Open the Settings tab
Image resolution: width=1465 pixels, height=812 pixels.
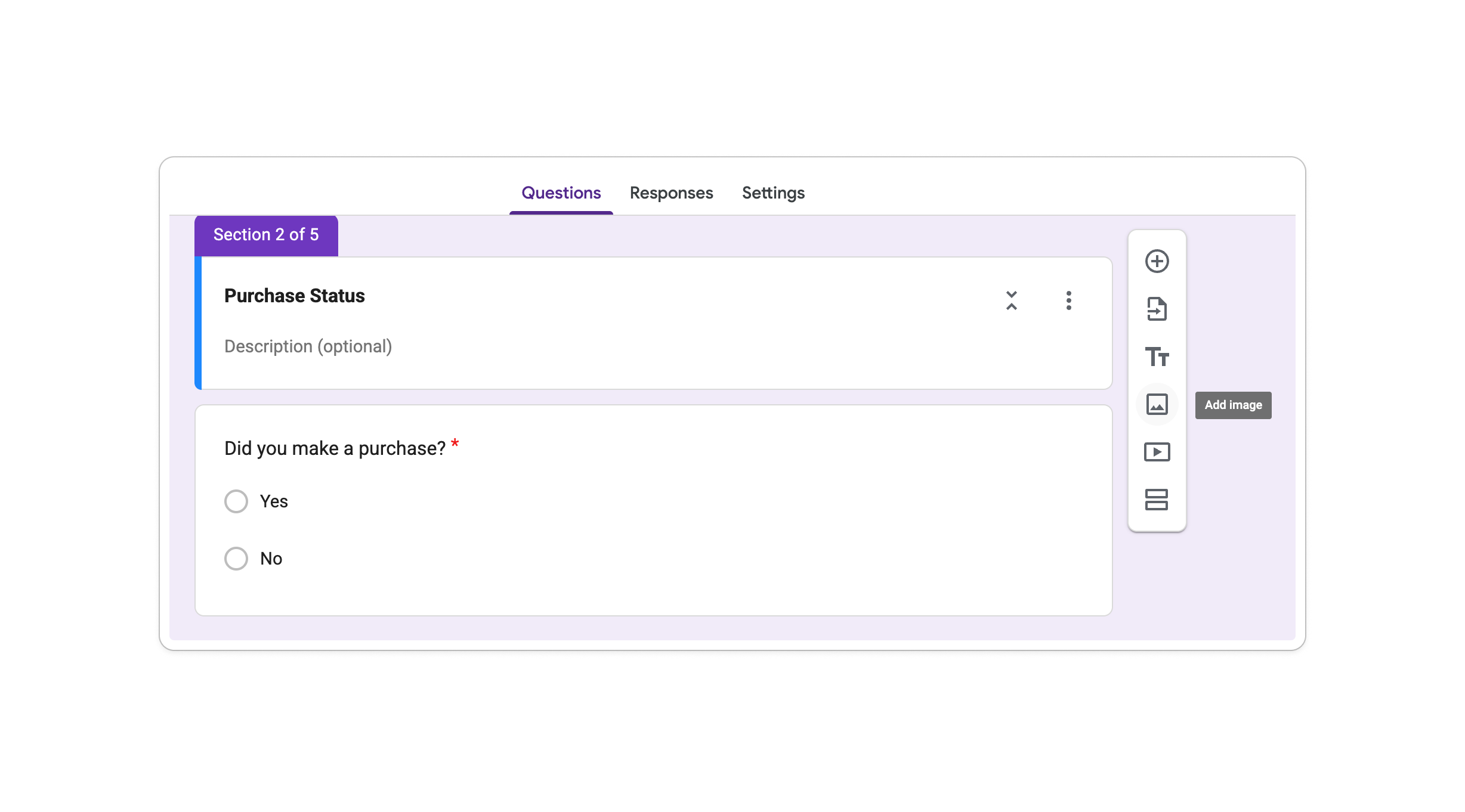click(772, 193)
